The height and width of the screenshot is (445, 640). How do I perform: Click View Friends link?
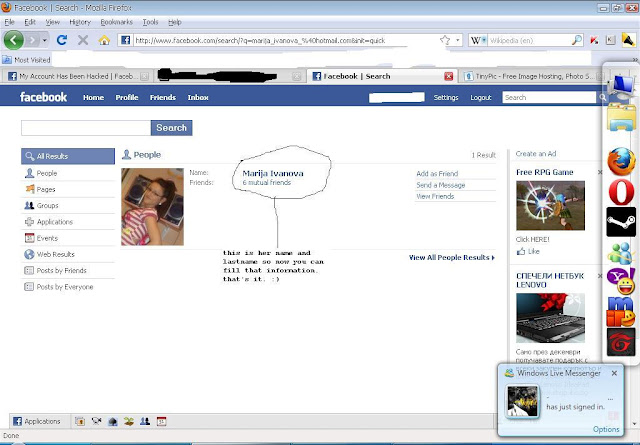(435, 196)
